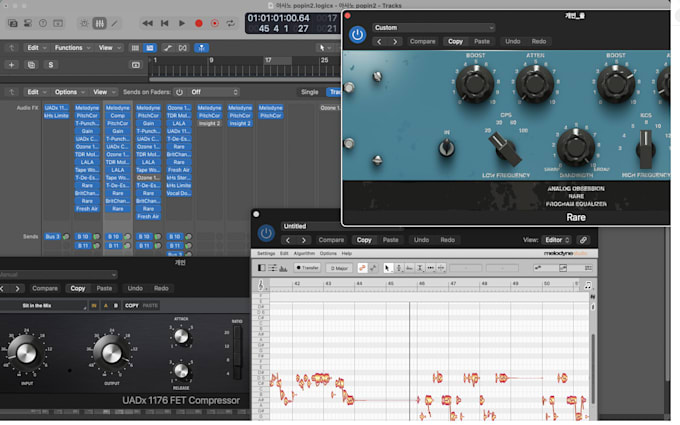Go to next preset in Rare plugin
This screenshot has width=680, height=425.
point(395,42)
